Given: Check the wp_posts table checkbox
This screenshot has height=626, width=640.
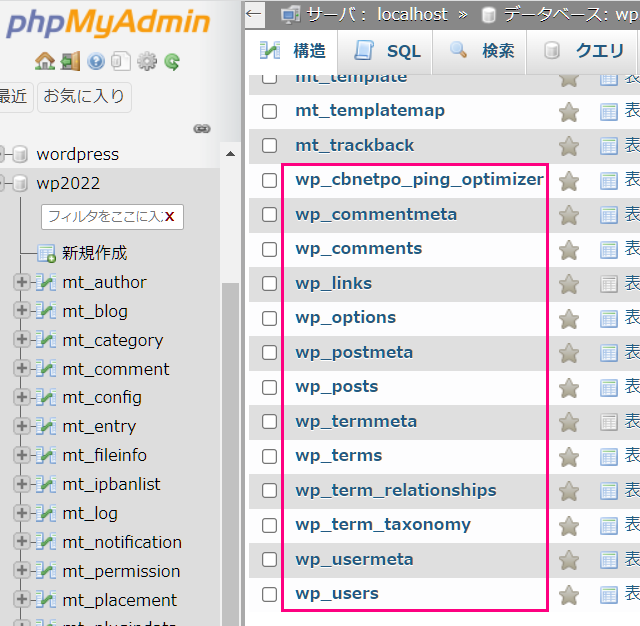Looking at the screenshot, I should (x=269, y=387).
